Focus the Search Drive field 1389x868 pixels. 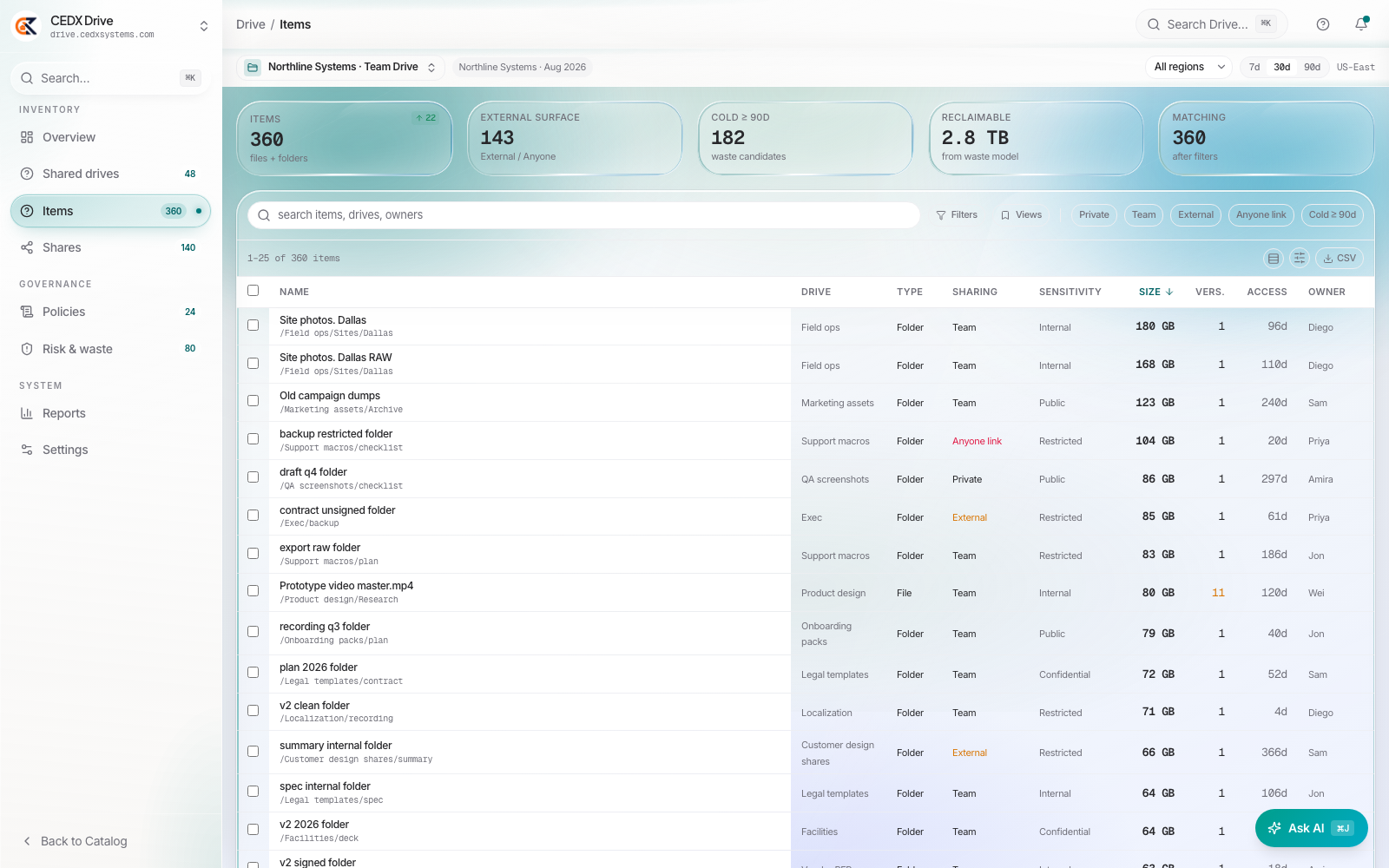click(1211, 24)
